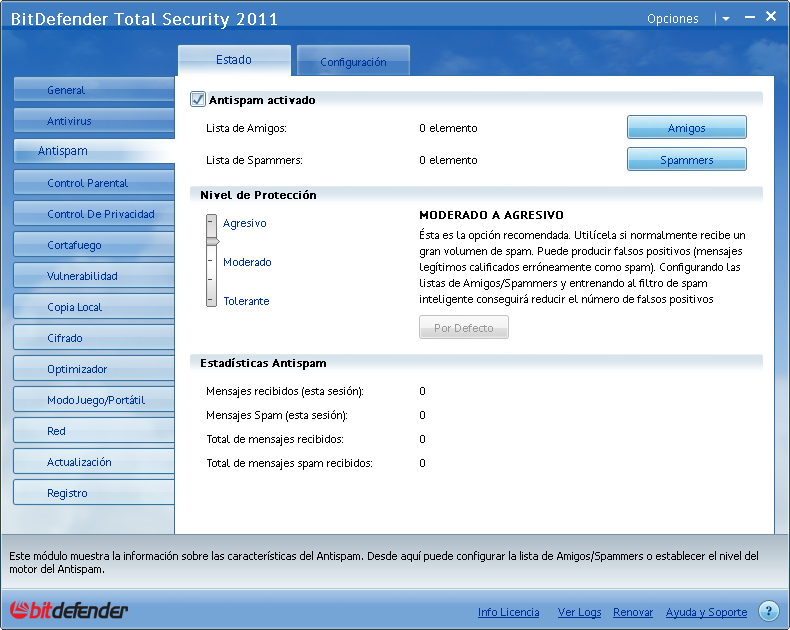Open the Amigos list button
Viewport: 790px width, 630px height.
(686, 128)
